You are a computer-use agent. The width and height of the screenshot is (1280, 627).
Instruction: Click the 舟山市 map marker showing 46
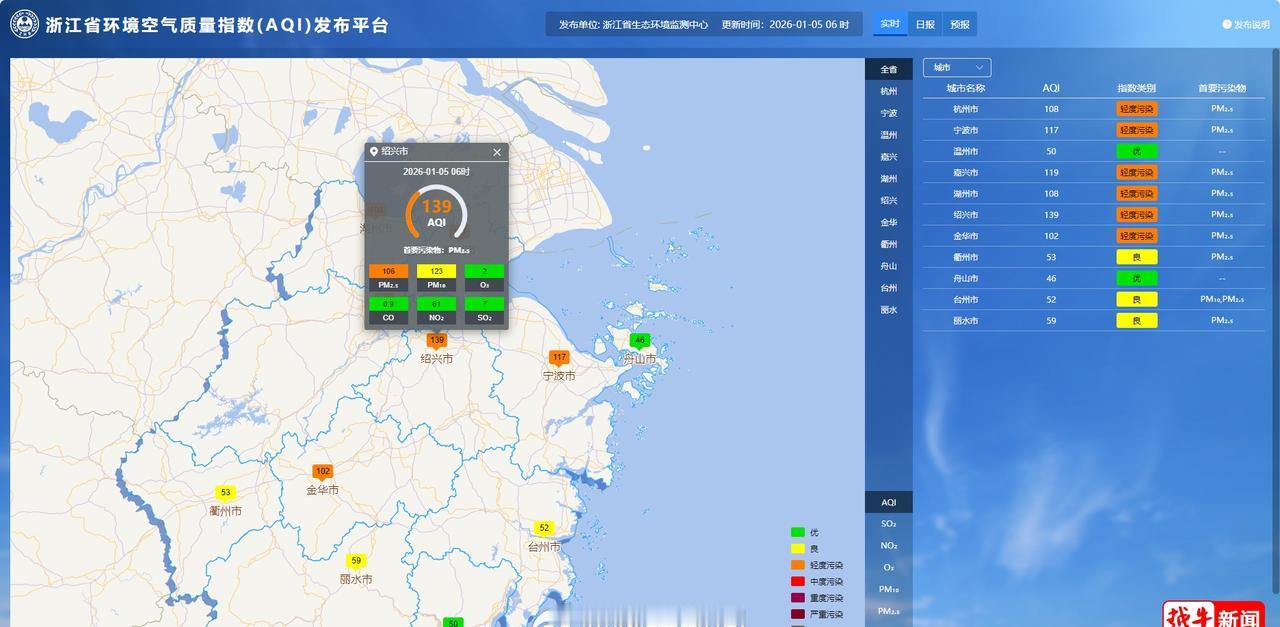click(x=640, y=340)
